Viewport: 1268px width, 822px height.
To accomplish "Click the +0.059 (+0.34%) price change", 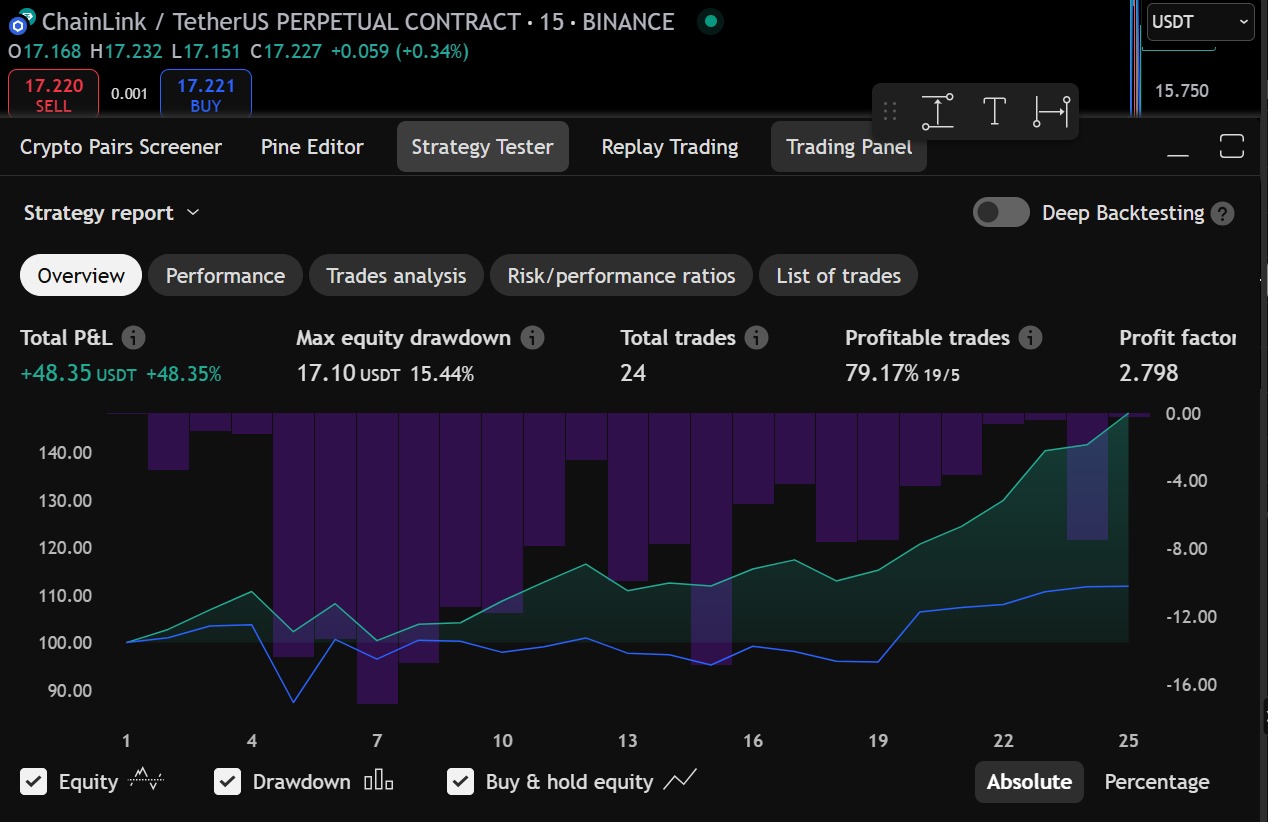I will point(399,51).
